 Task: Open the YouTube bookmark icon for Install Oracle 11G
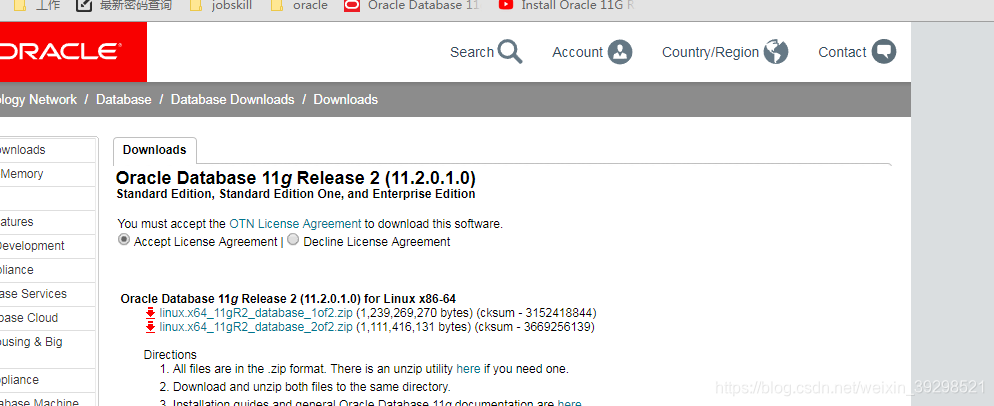(506, 6)
